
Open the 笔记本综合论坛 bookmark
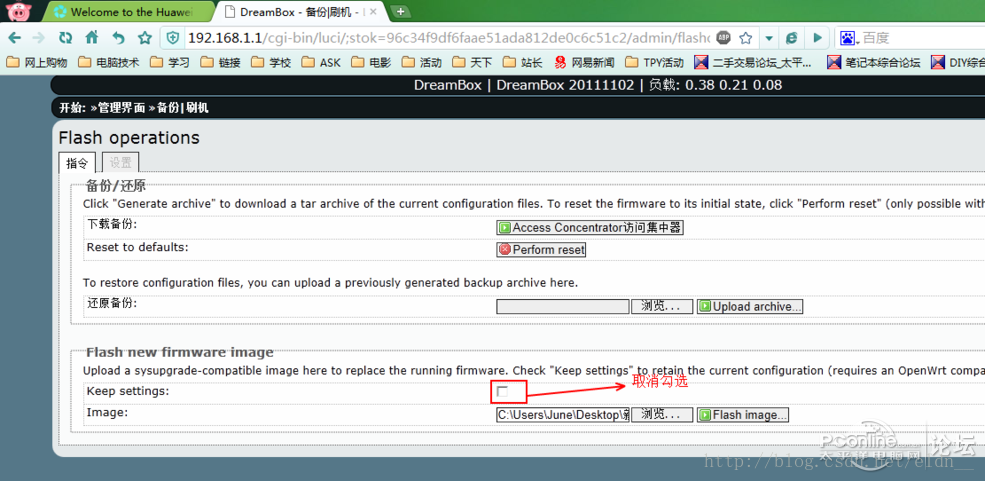pyautogui.click(x=874, y=62)
